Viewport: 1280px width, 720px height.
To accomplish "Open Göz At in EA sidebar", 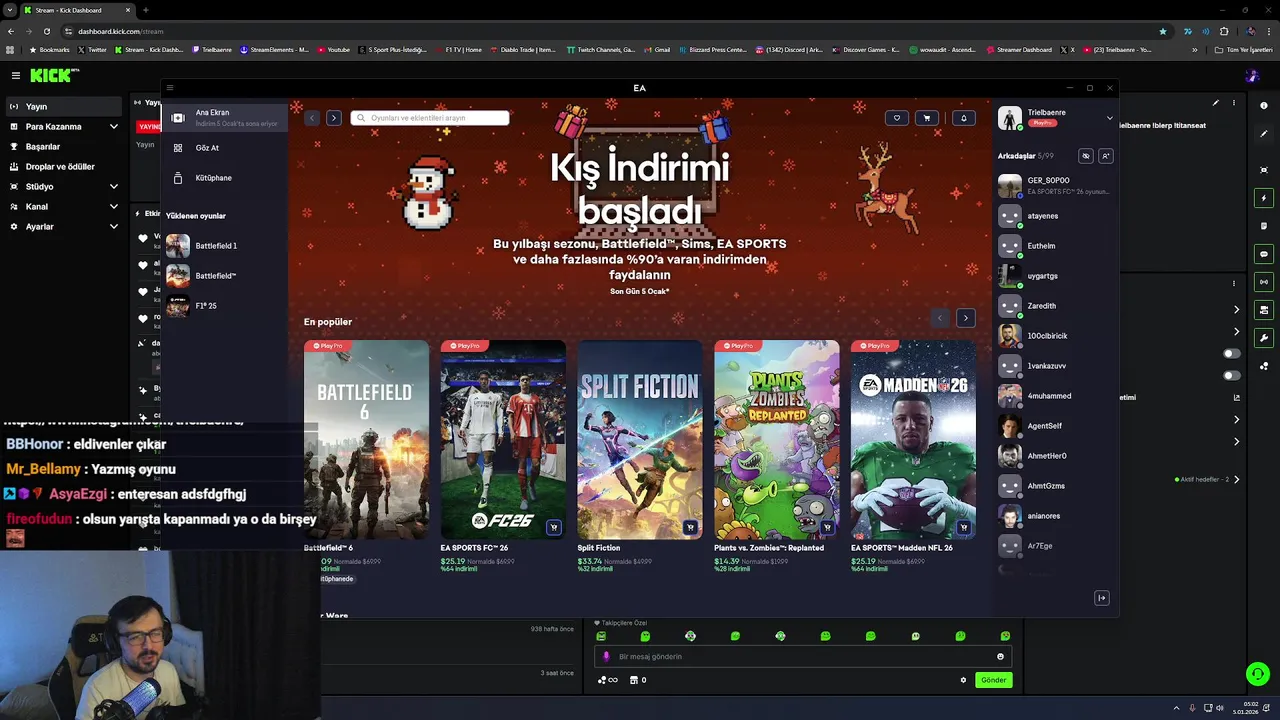I will 226,148.
